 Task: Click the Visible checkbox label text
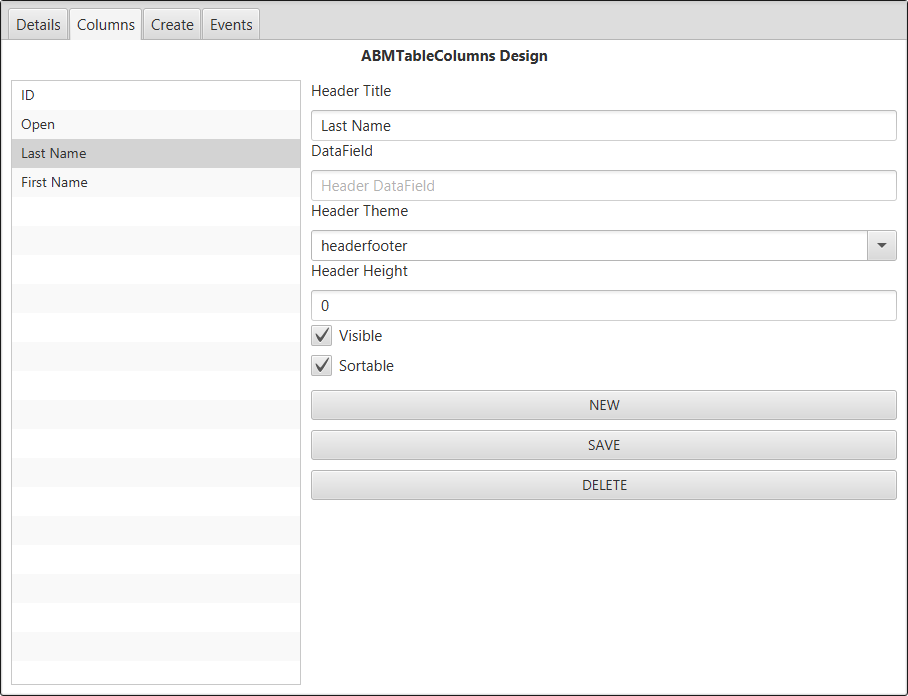click(x=360, y=336)
